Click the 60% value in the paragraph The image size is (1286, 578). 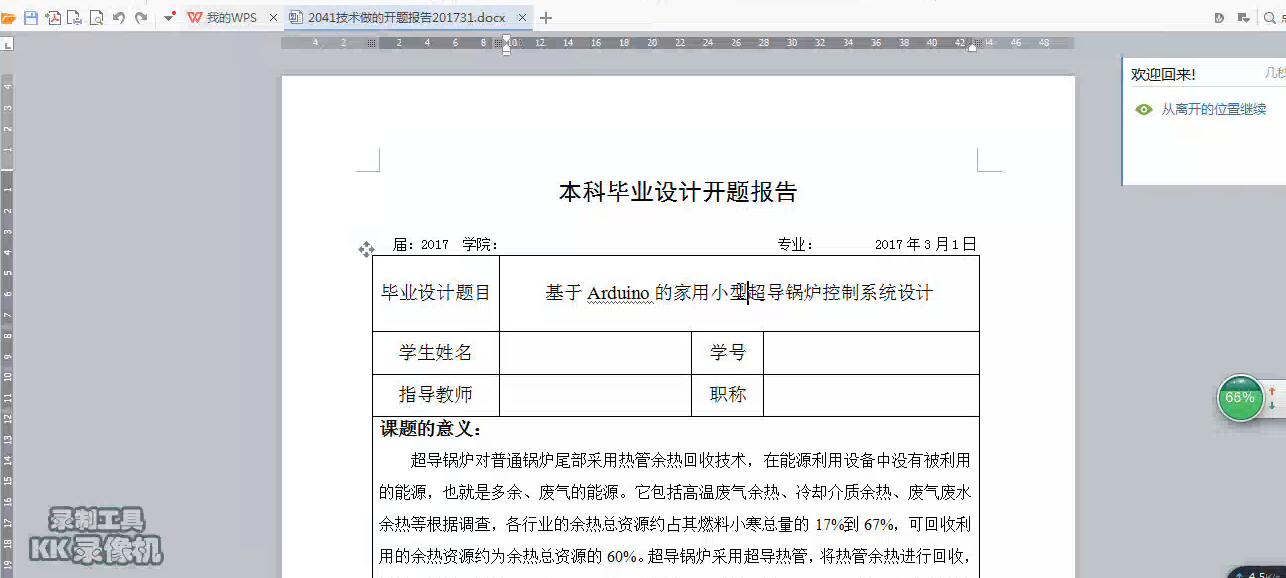pos(622,557)
